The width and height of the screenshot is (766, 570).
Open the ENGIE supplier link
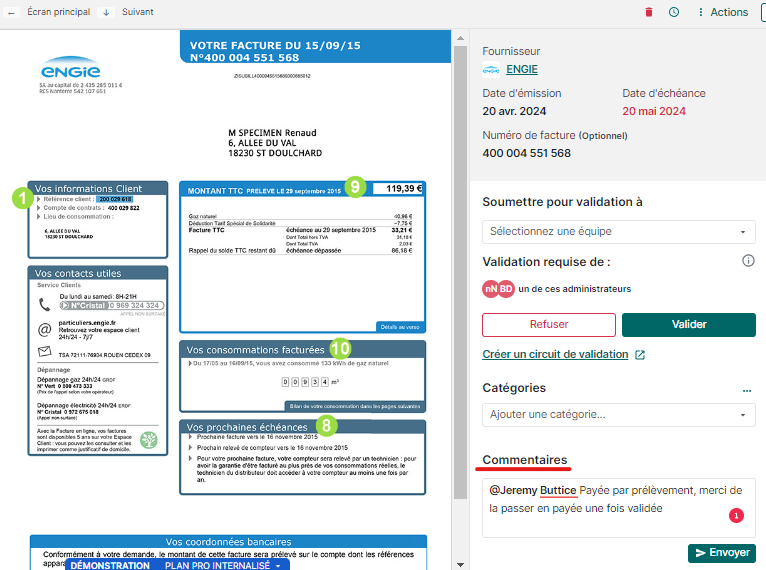[522, 69]
